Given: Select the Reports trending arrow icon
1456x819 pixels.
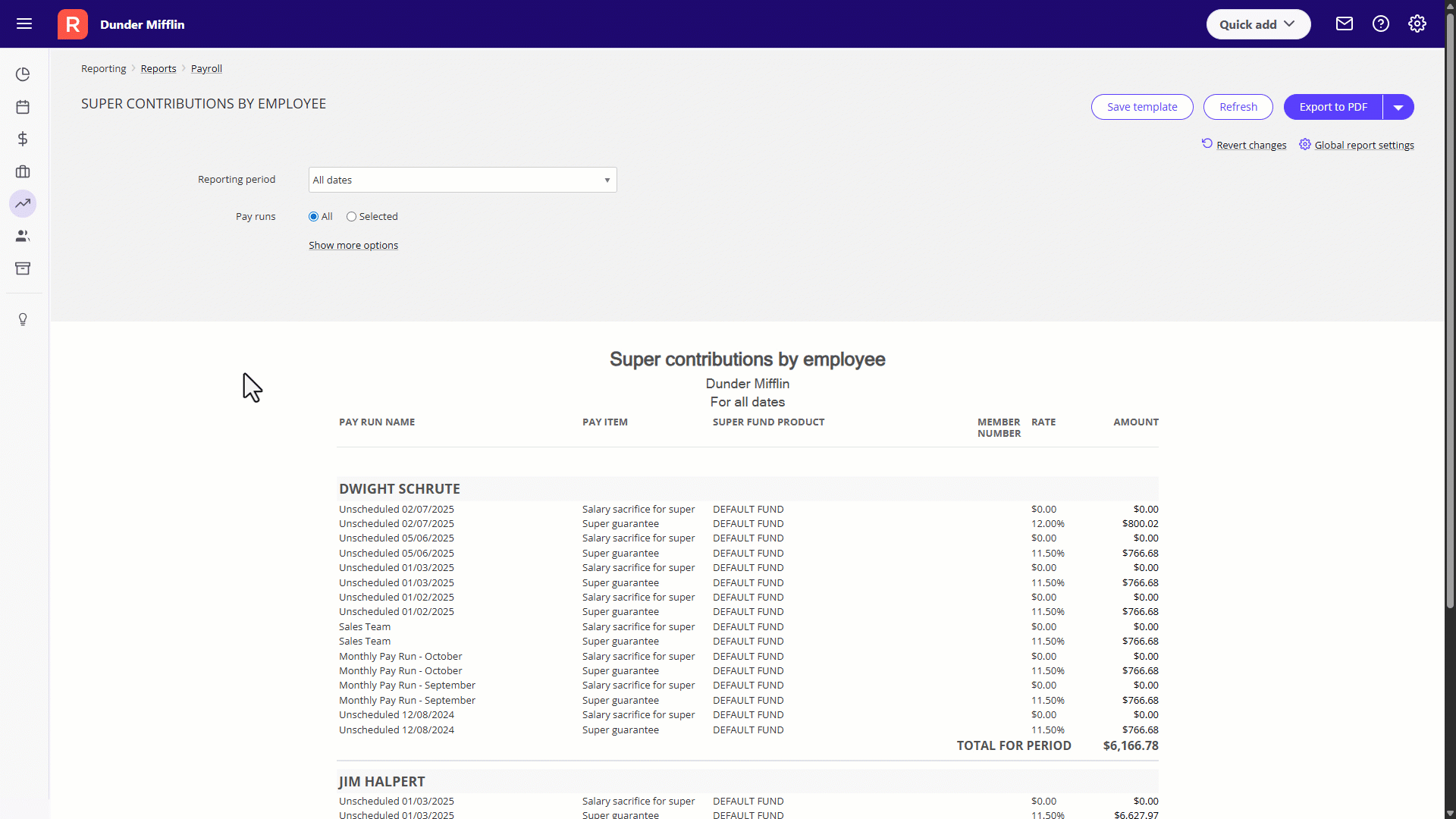Looking at the screenshot, I should click(23, 203).
